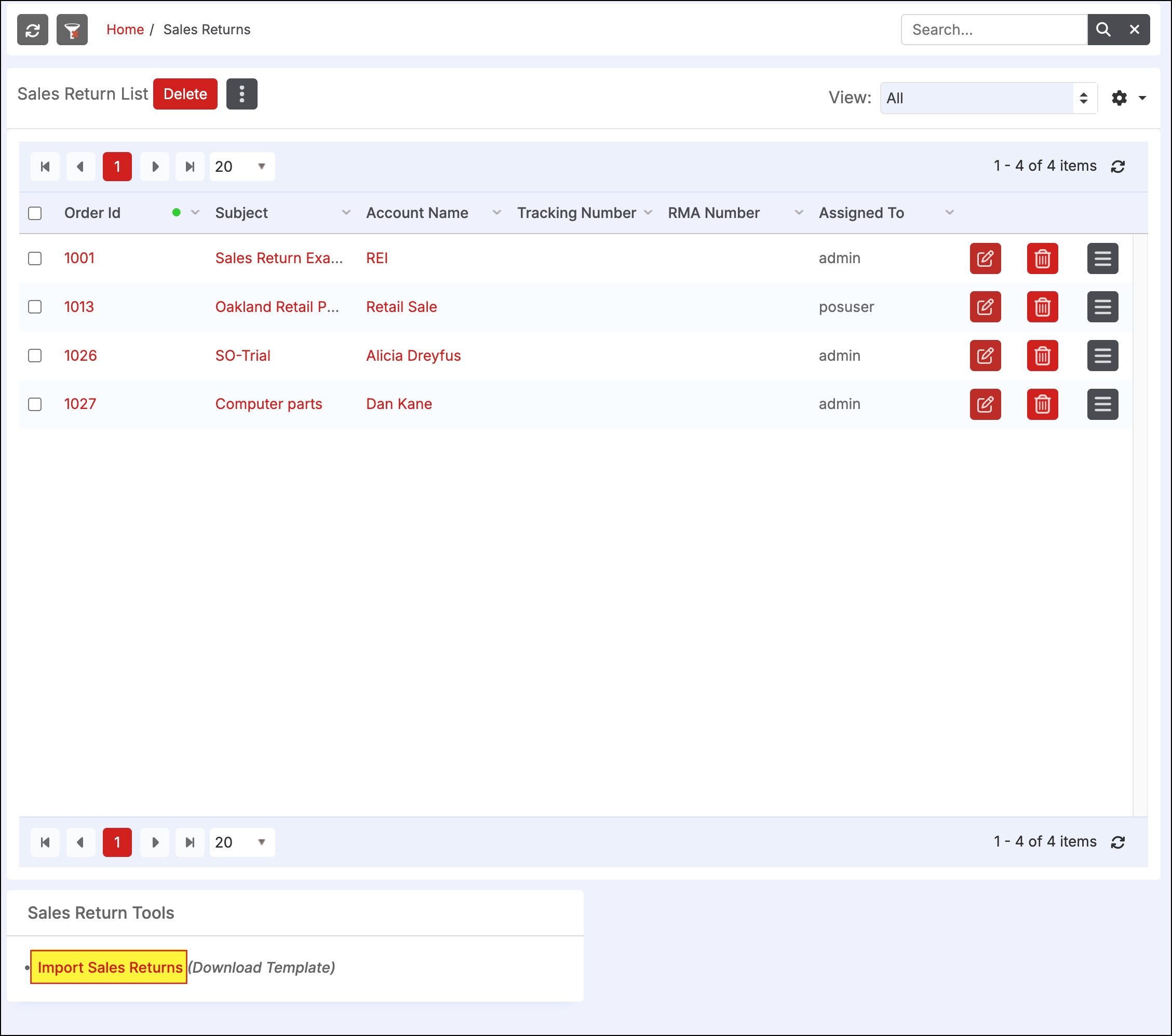Screen dimensions: 1172x1036
Task: Refresh the grid using the top pager reload icon
Action: 1118,167
